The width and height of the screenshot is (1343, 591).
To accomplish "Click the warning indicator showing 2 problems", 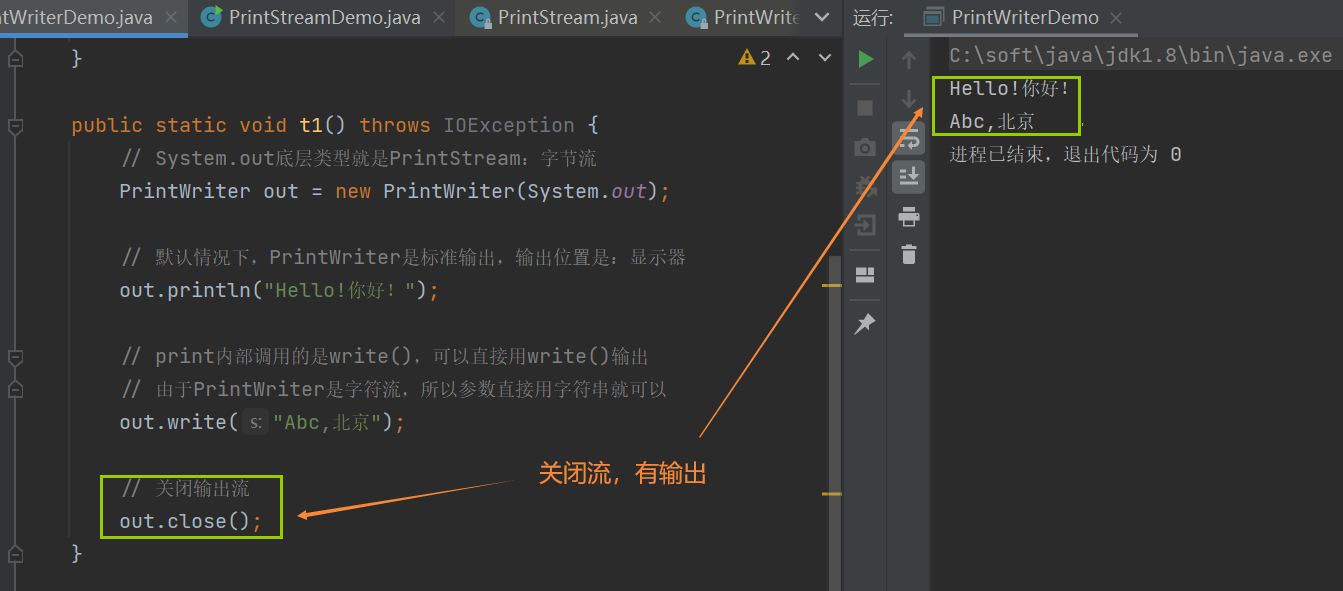I will tap(755, 58).
